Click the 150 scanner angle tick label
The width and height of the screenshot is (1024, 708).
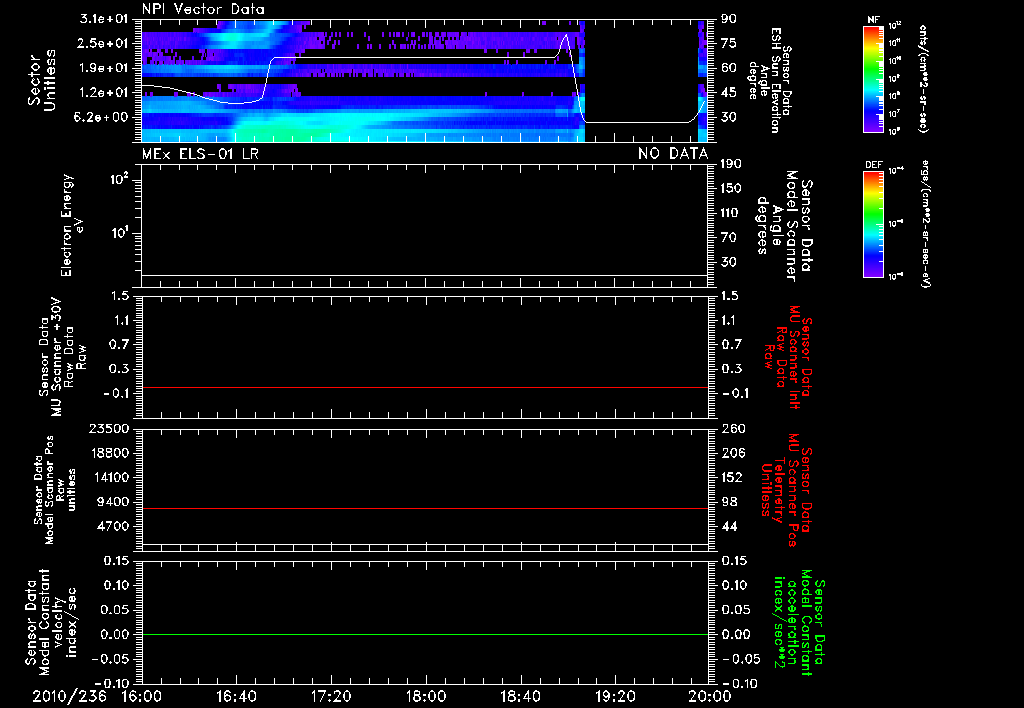[x=731, y=189]
